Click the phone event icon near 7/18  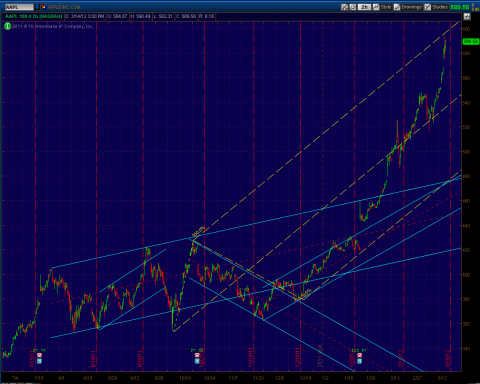[x=39, y=355]
